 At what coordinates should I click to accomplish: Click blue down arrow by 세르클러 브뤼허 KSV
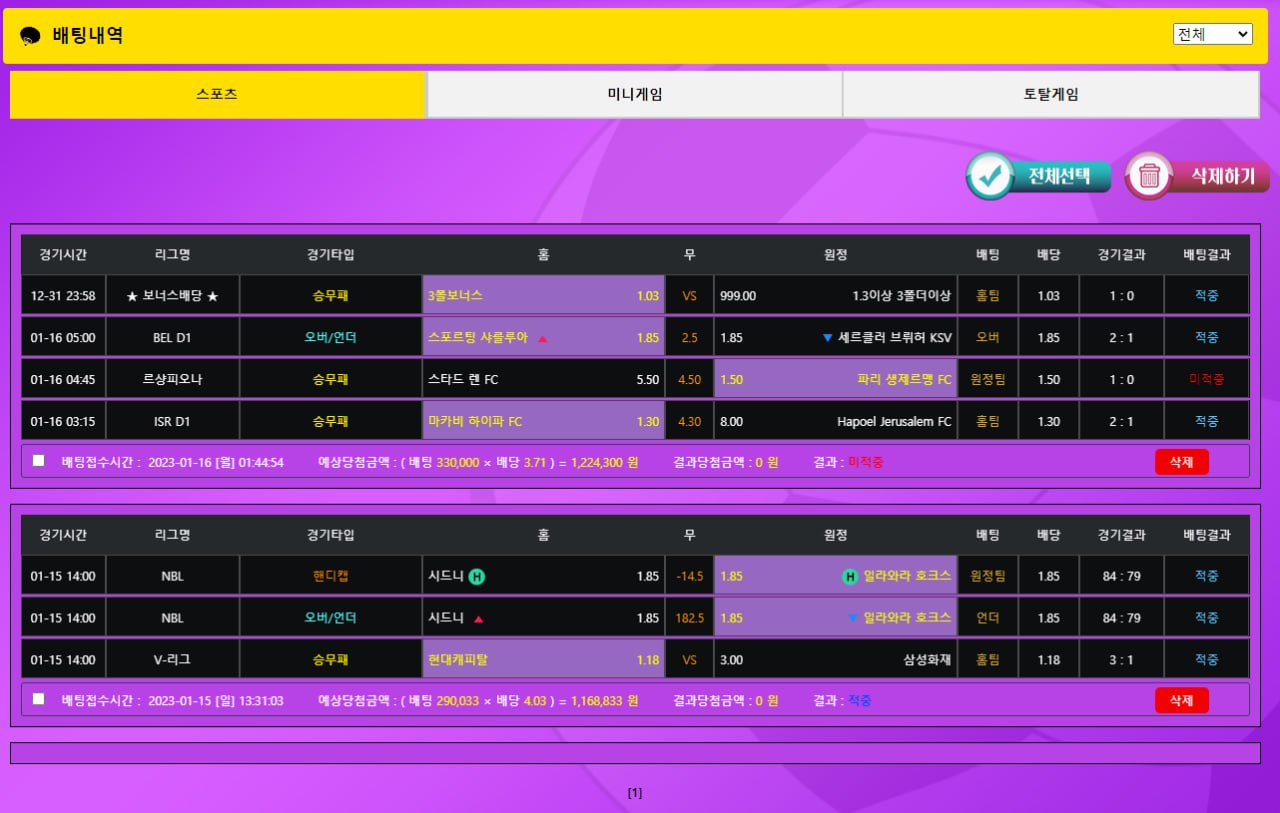(827, 338)
